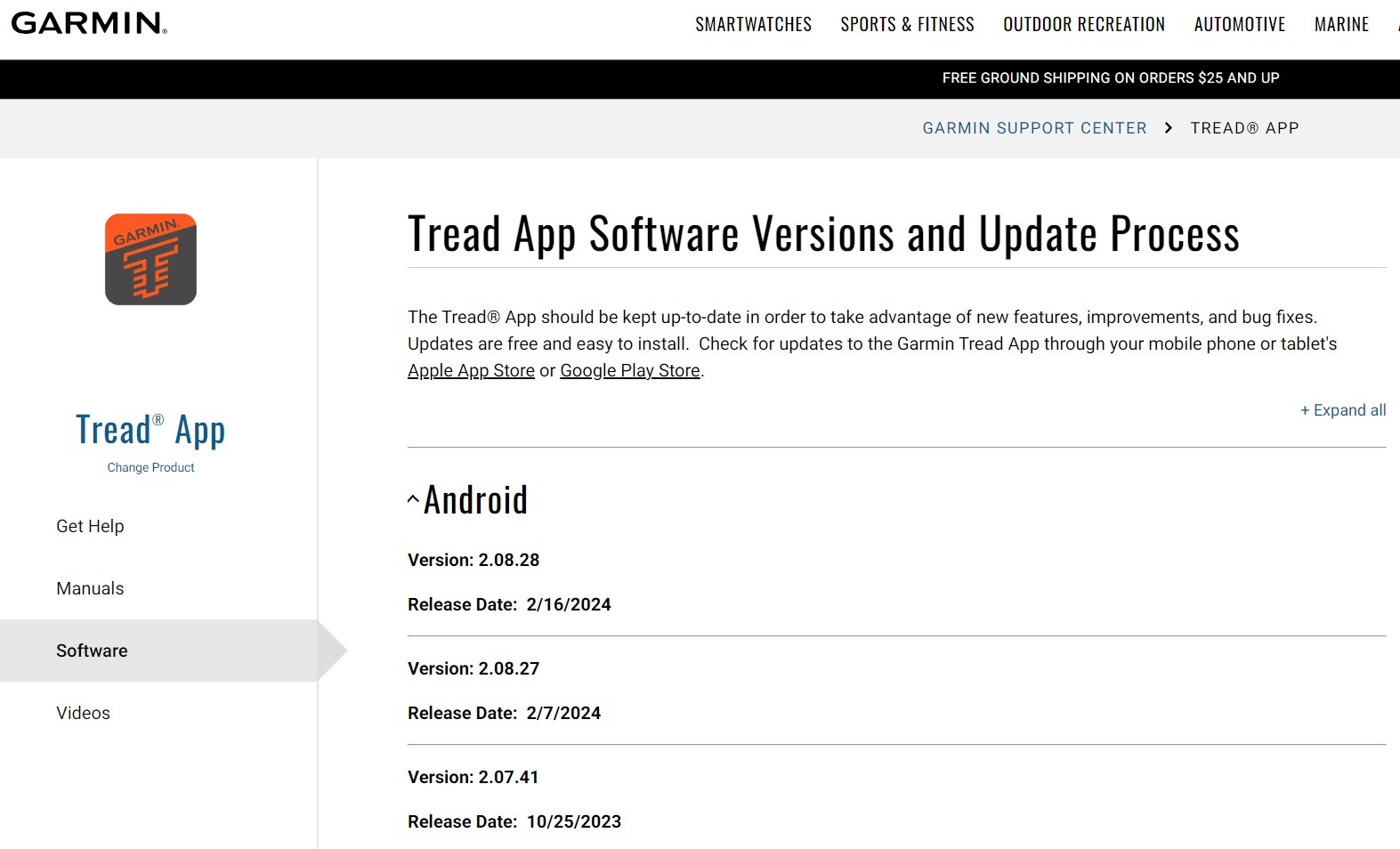Open Videos in sidebar
The height and width of the screenshot is (849, 1400).
pos(83,713)
